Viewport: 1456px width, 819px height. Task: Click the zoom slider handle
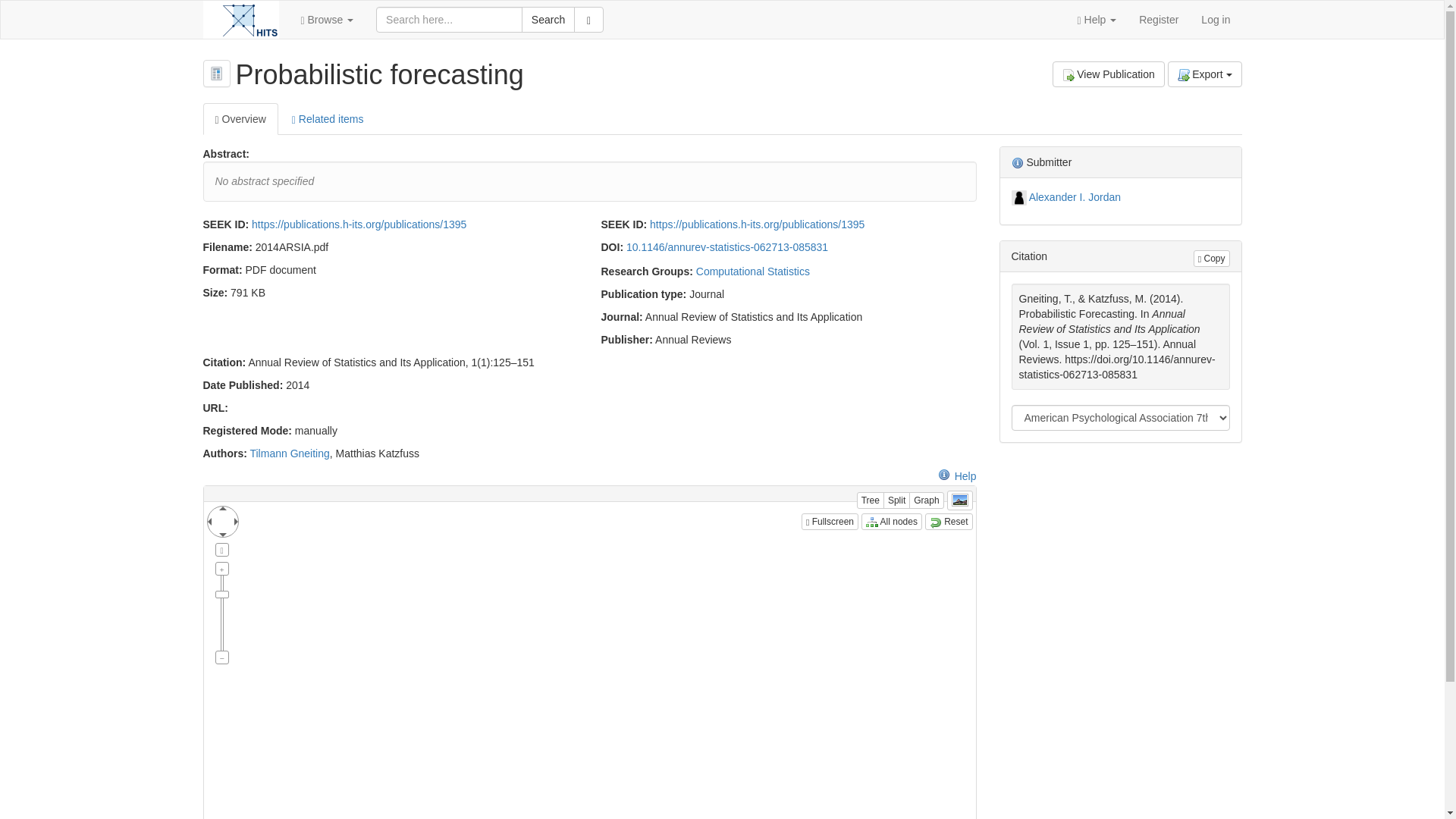coord(221,595)
